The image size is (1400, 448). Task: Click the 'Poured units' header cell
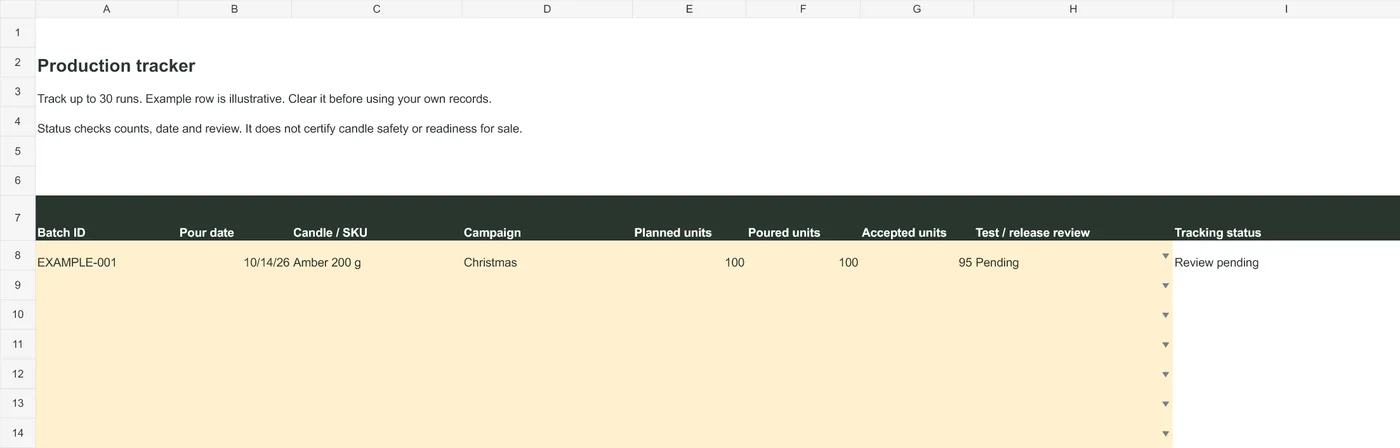(x=803, y=218)
